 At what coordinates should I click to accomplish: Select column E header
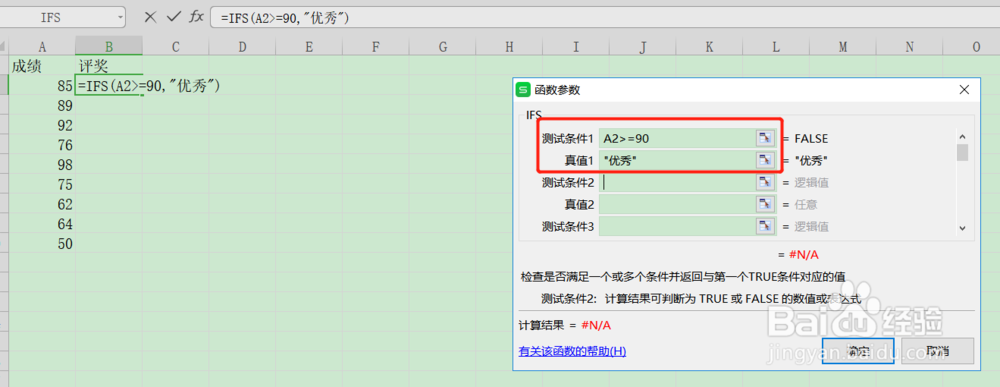(309, 46)
